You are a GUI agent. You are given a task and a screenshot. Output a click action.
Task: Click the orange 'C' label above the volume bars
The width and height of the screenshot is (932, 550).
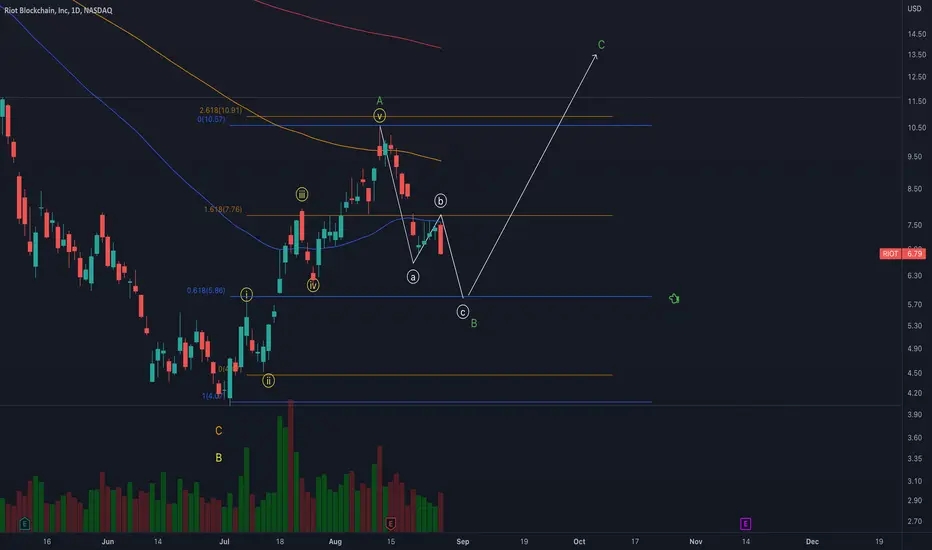click(219, 430)
